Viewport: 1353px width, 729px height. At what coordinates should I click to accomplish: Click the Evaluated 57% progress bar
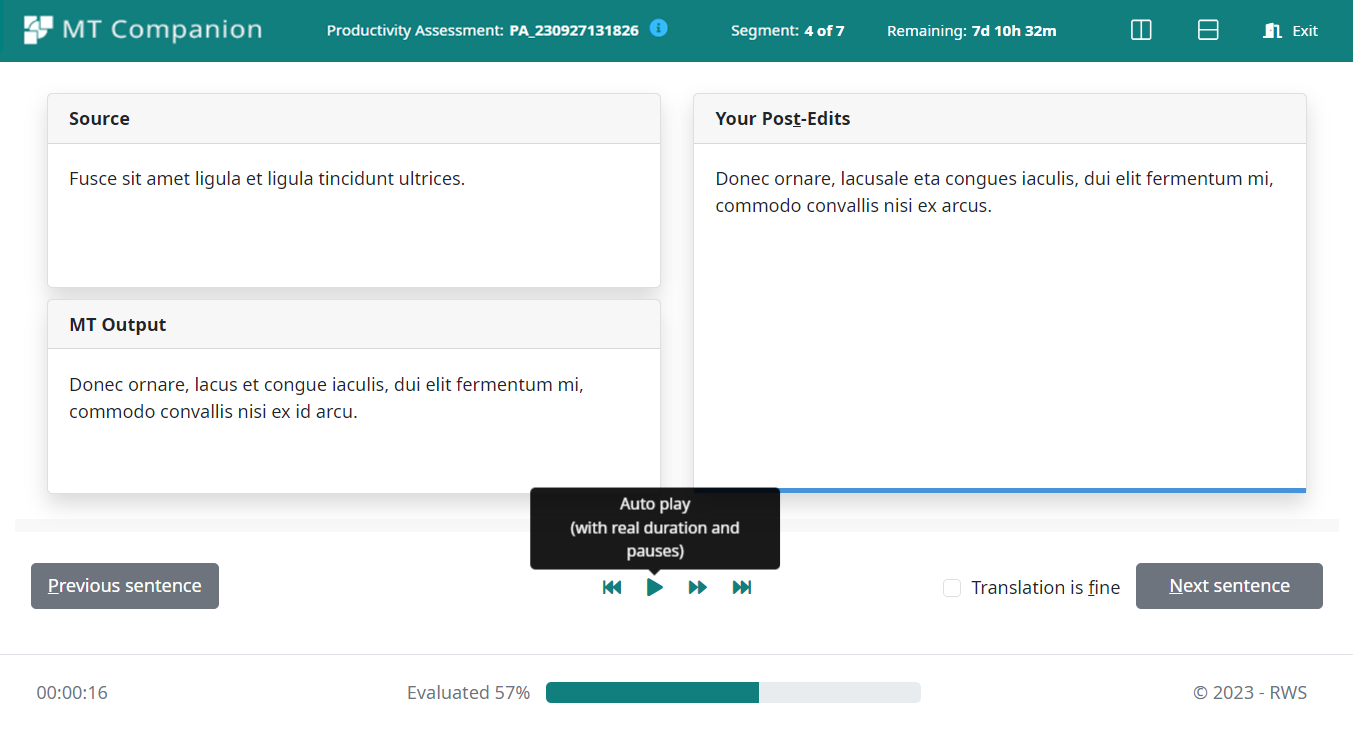click(x=733, y=692)
